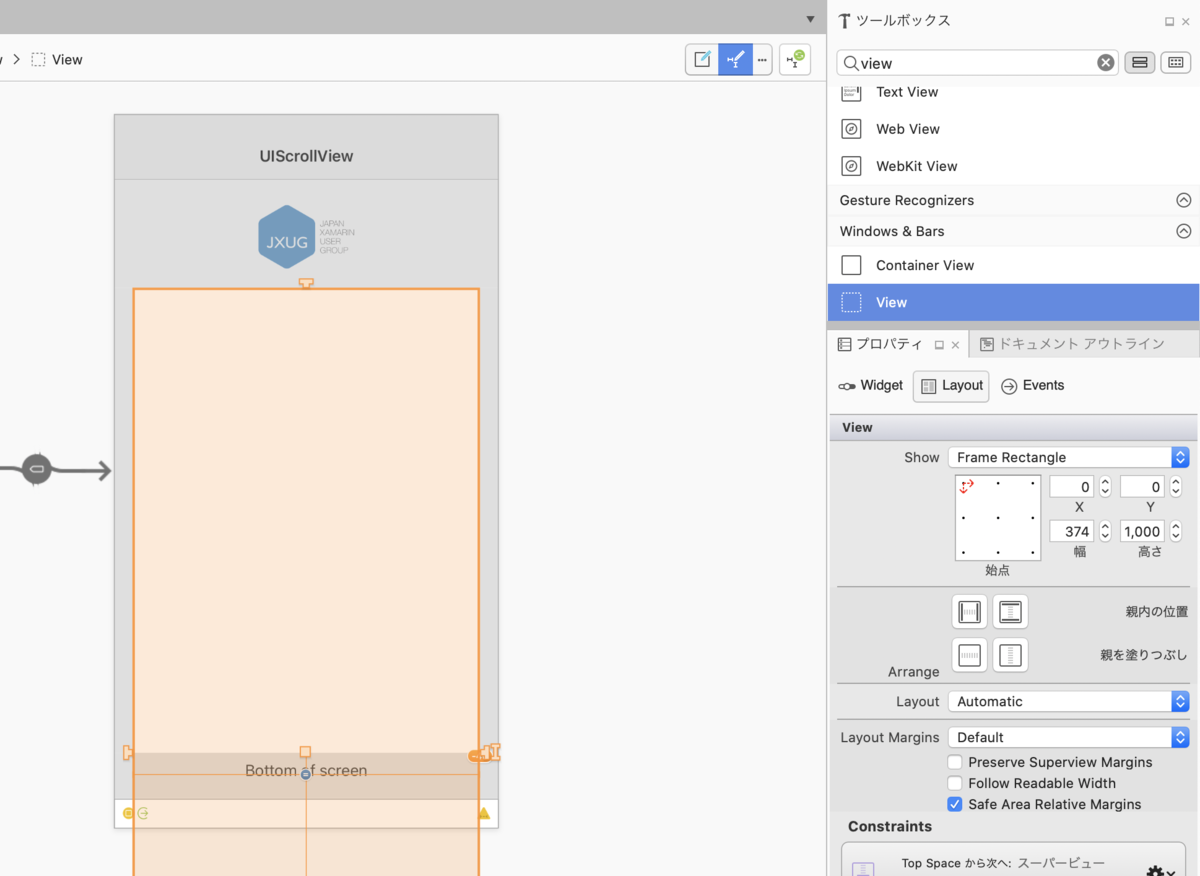This screenshot has width=1200, height=876.
Task: Collapse the Gesture Recognizers section
Action: [x=1183, y=200]
